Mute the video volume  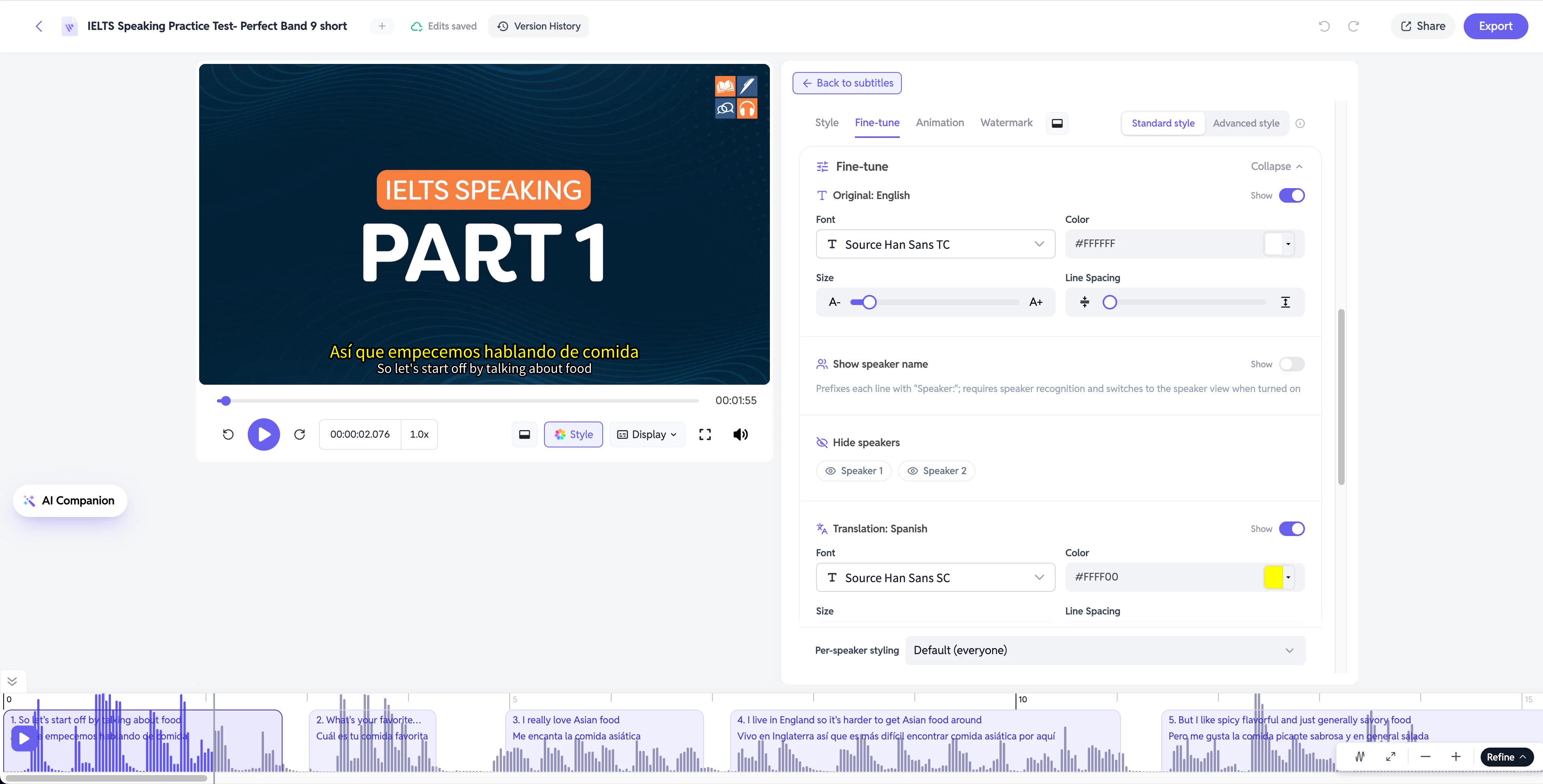coord(740,434)
